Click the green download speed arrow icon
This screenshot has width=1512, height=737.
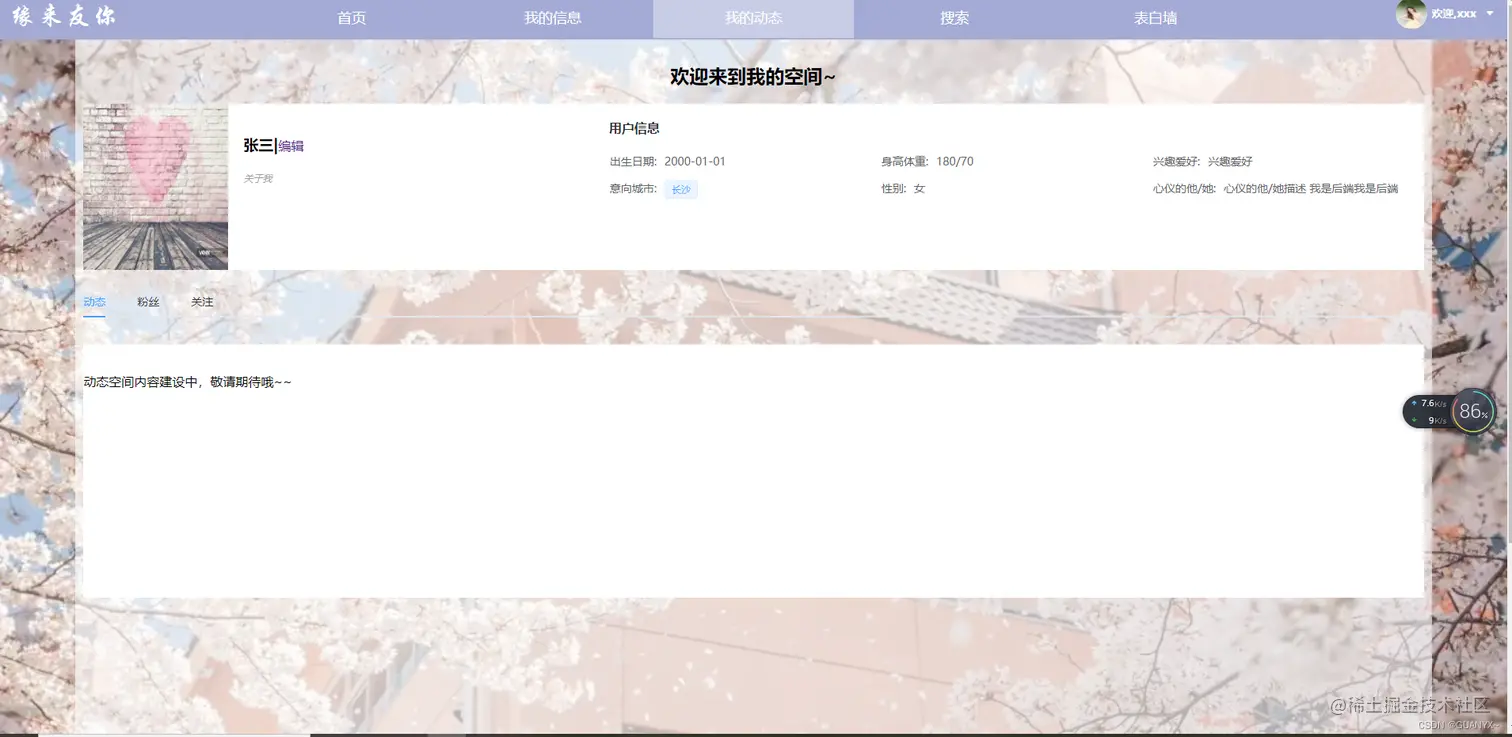tap(1414, 420)
